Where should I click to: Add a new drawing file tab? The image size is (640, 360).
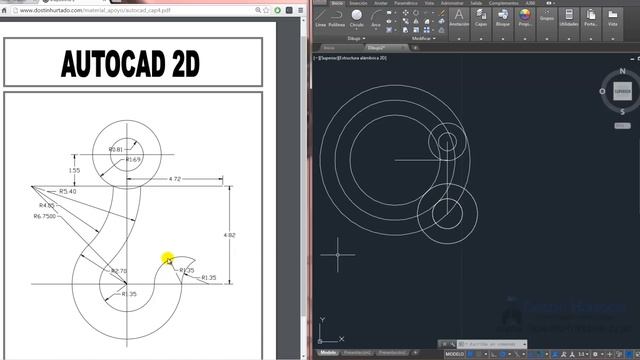coord(415,48)
